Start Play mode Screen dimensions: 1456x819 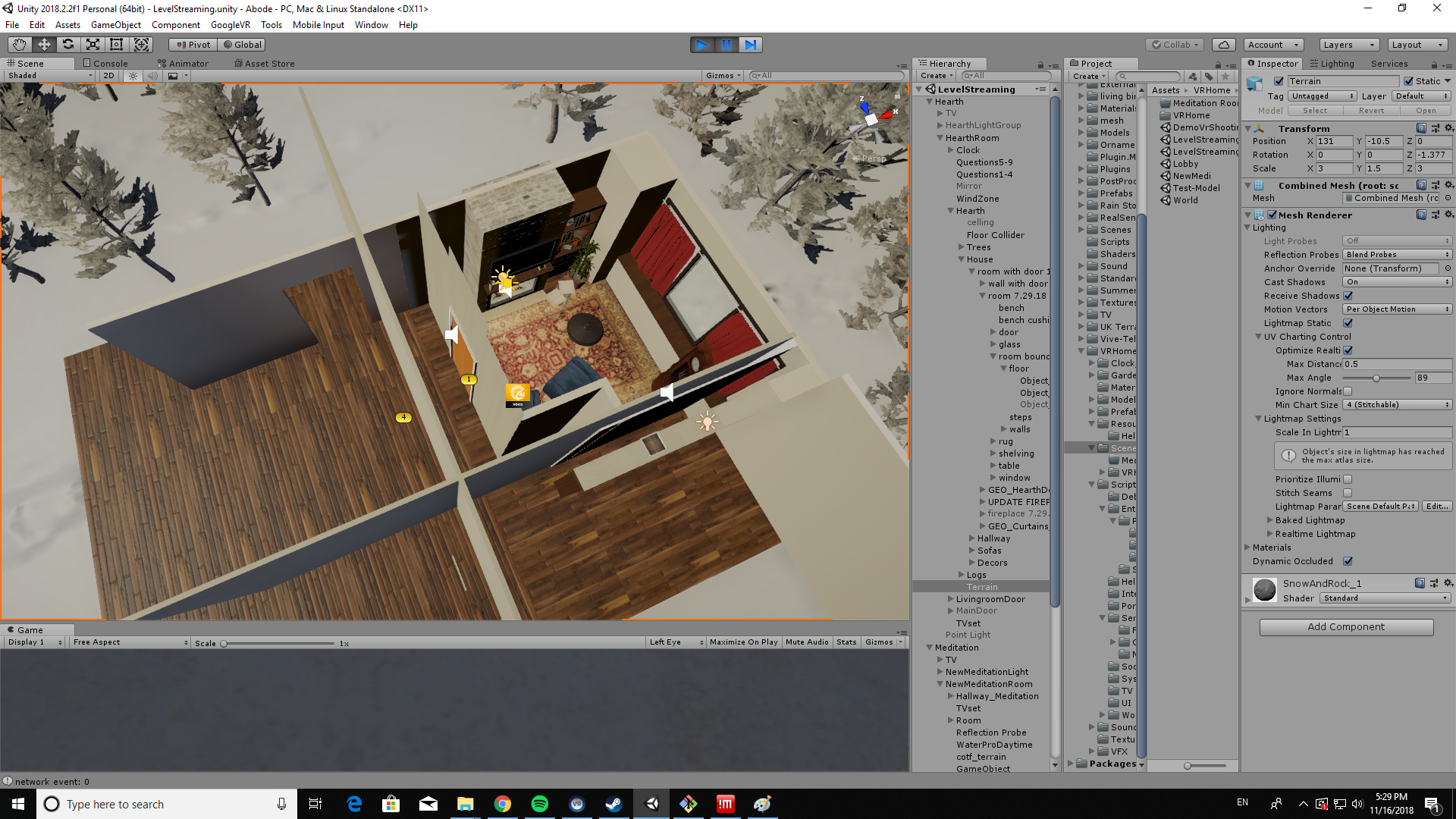701,45
